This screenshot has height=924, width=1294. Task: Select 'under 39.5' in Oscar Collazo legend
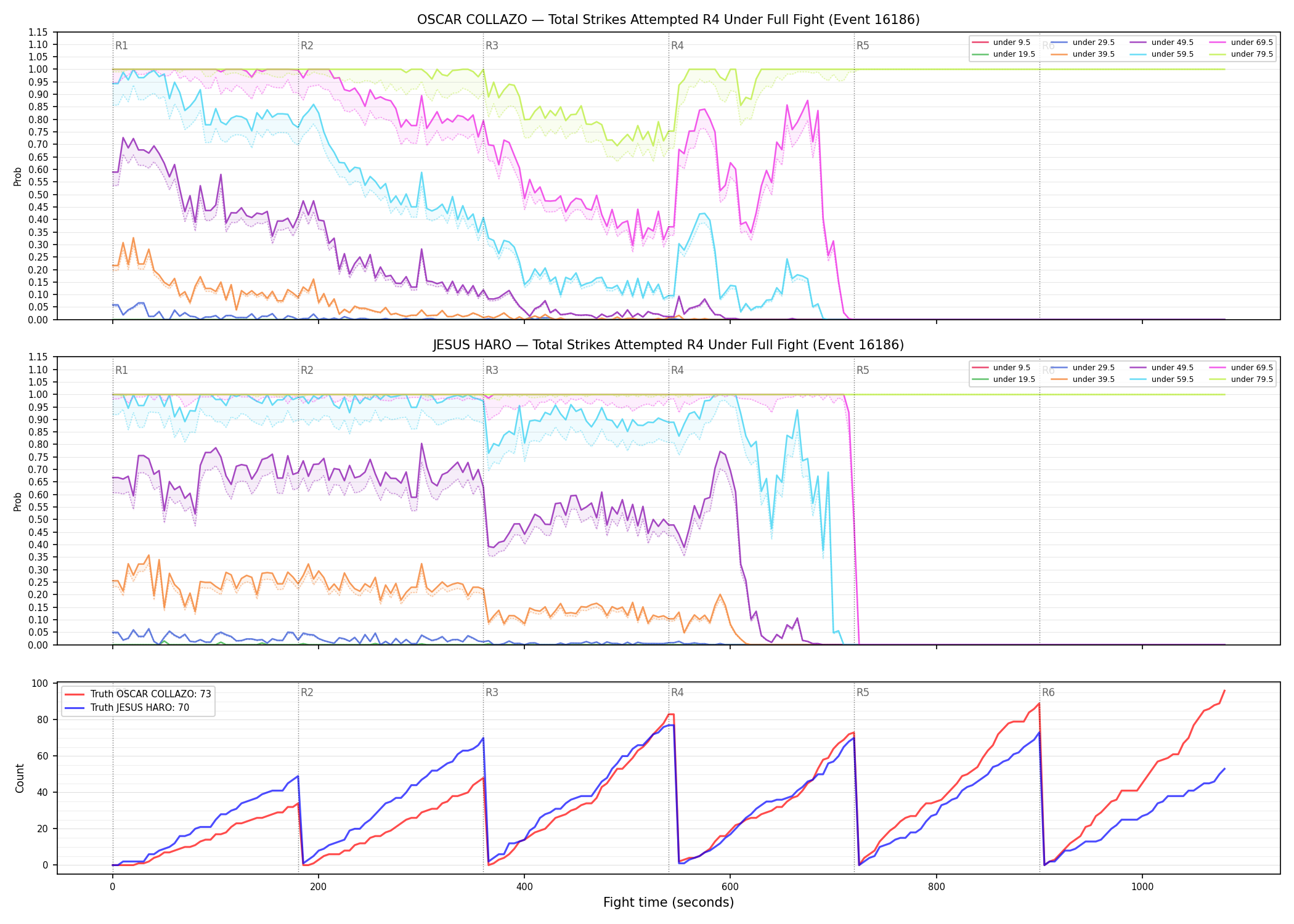1083,54
